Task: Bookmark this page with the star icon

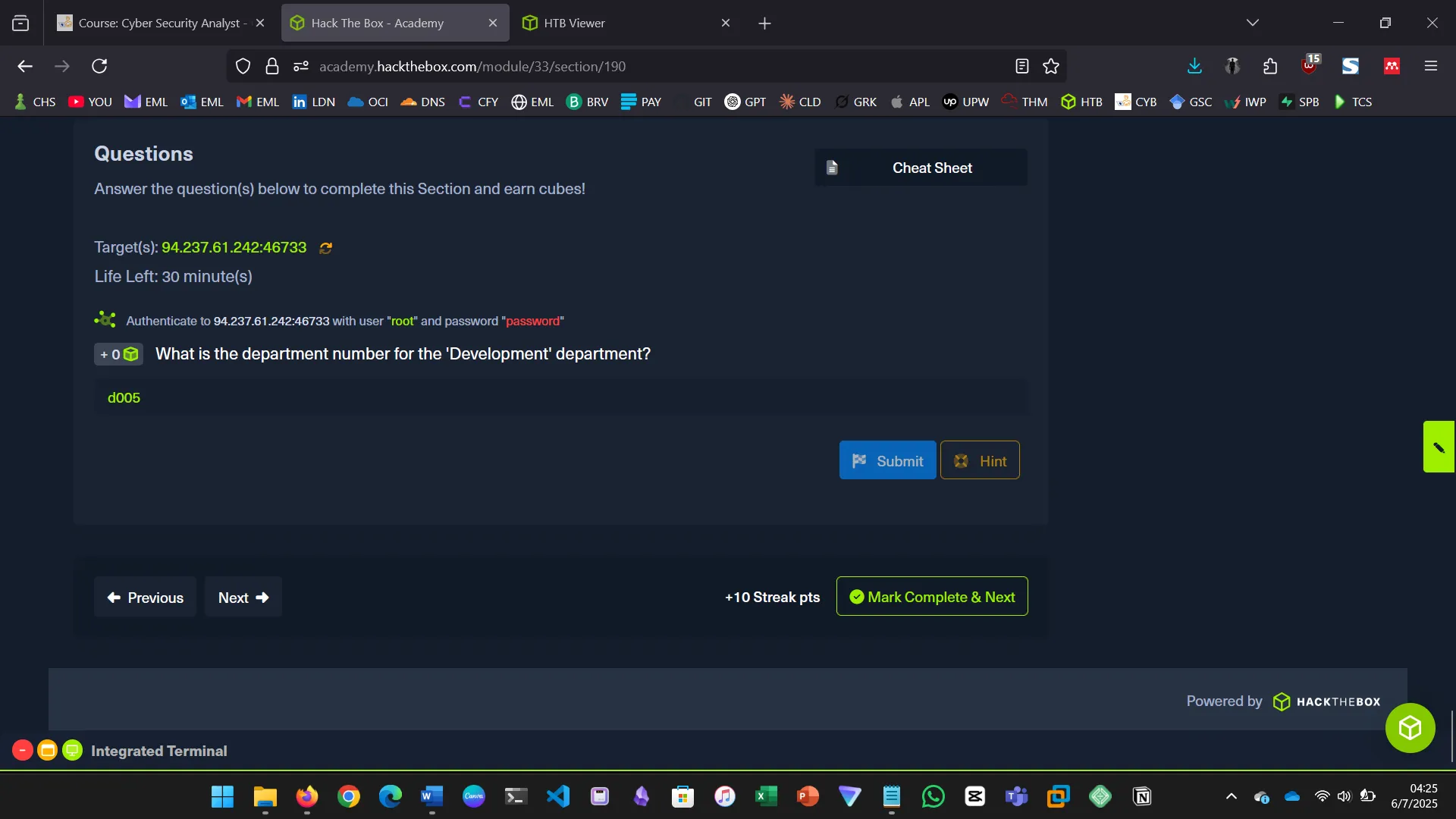Action: click(x=1051, y=67)
